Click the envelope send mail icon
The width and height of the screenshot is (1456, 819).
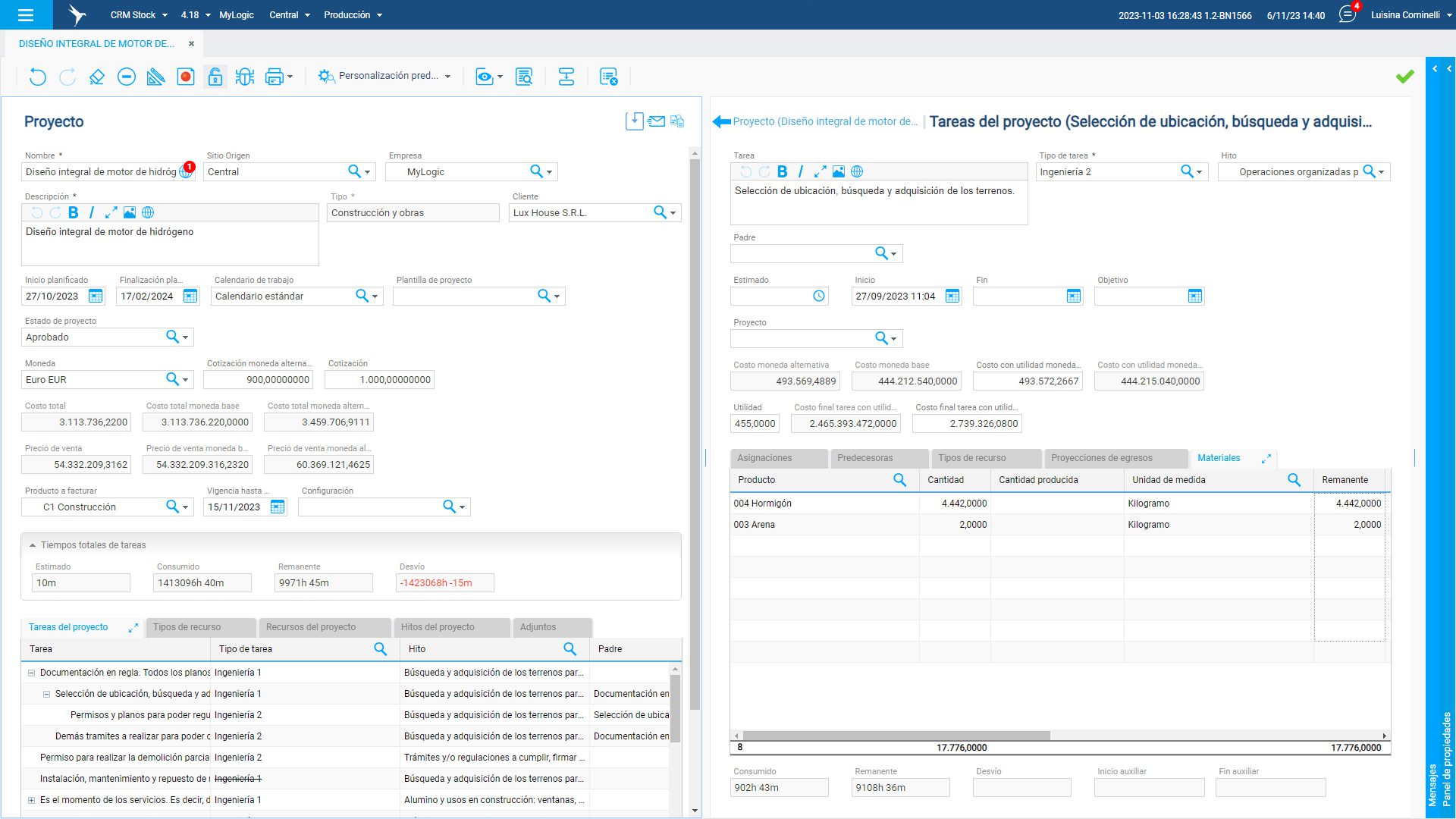(657, 121)
